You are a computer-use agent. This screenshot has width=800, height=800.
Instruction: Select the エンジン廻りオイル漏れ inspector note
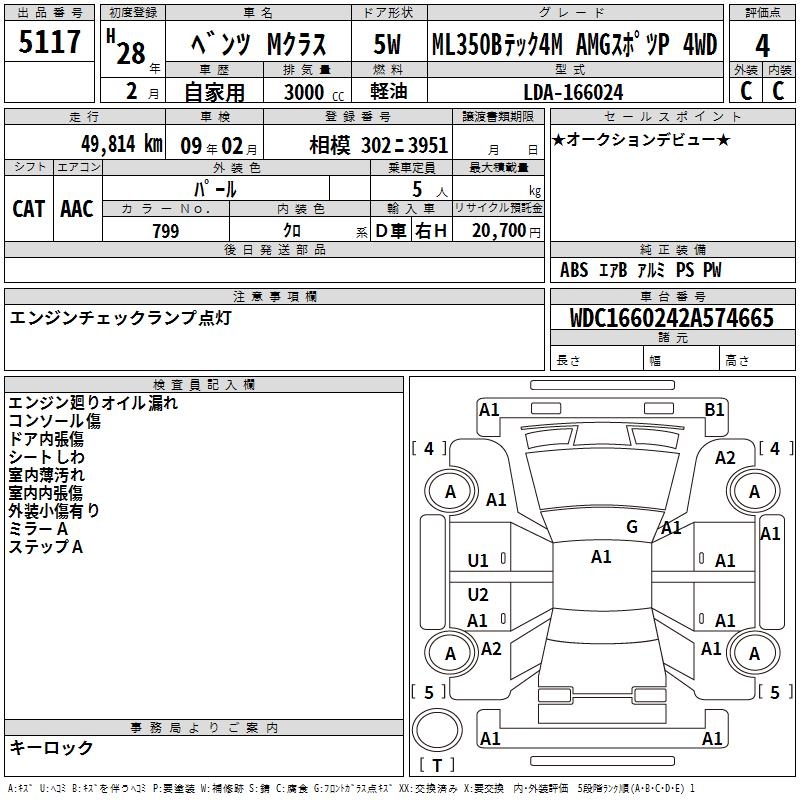coord(93,403)
